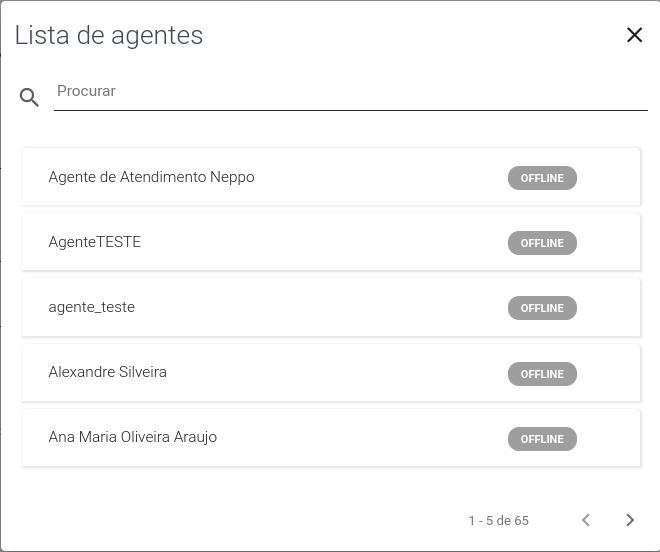660x552 pixels.
Task: Click the Lista de agentes title
Action: click(109, 35)
